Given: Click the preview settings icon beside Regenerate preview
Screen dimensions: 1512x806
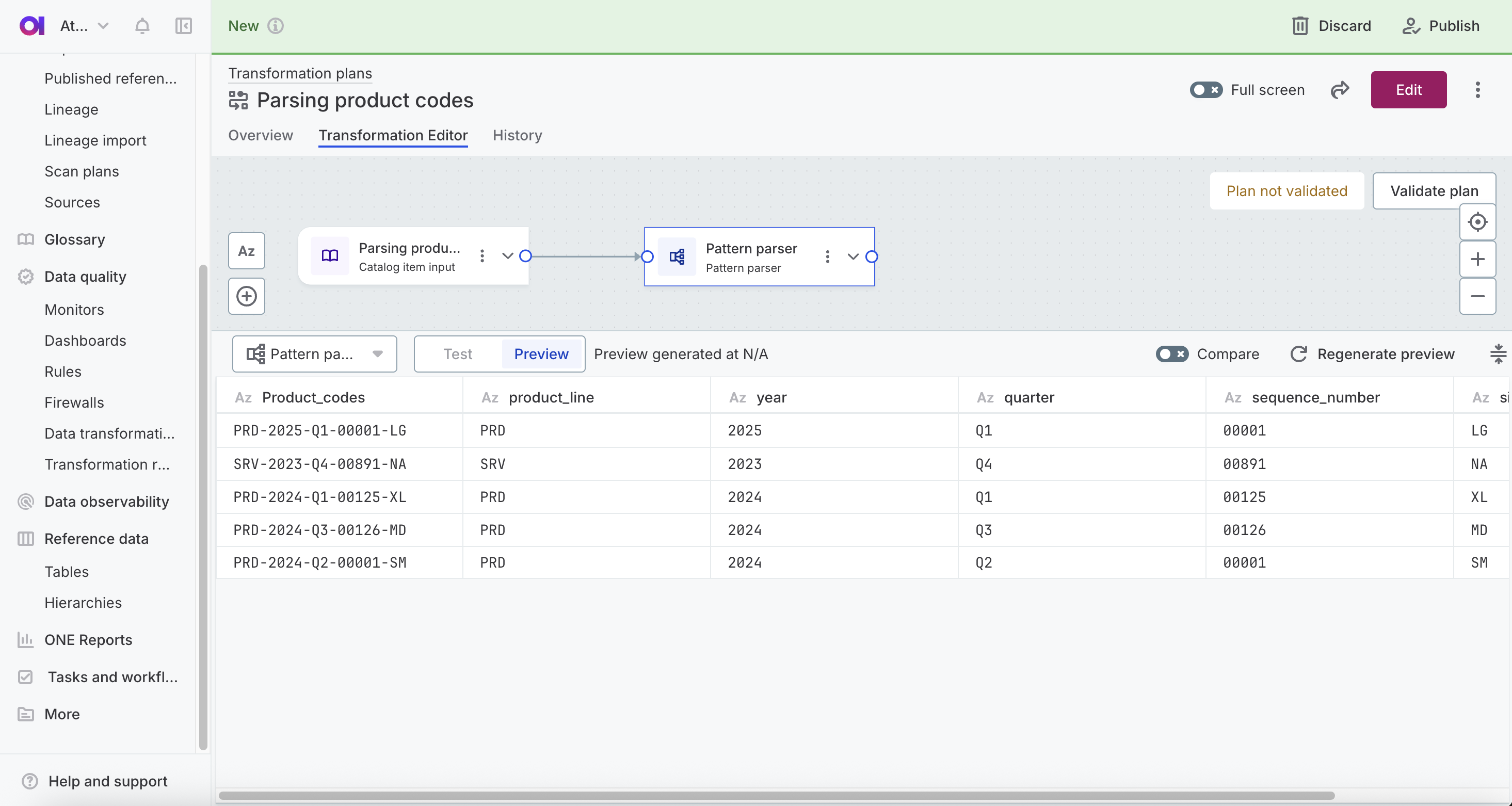Looking at the screenshot, I should point(1498,354).
